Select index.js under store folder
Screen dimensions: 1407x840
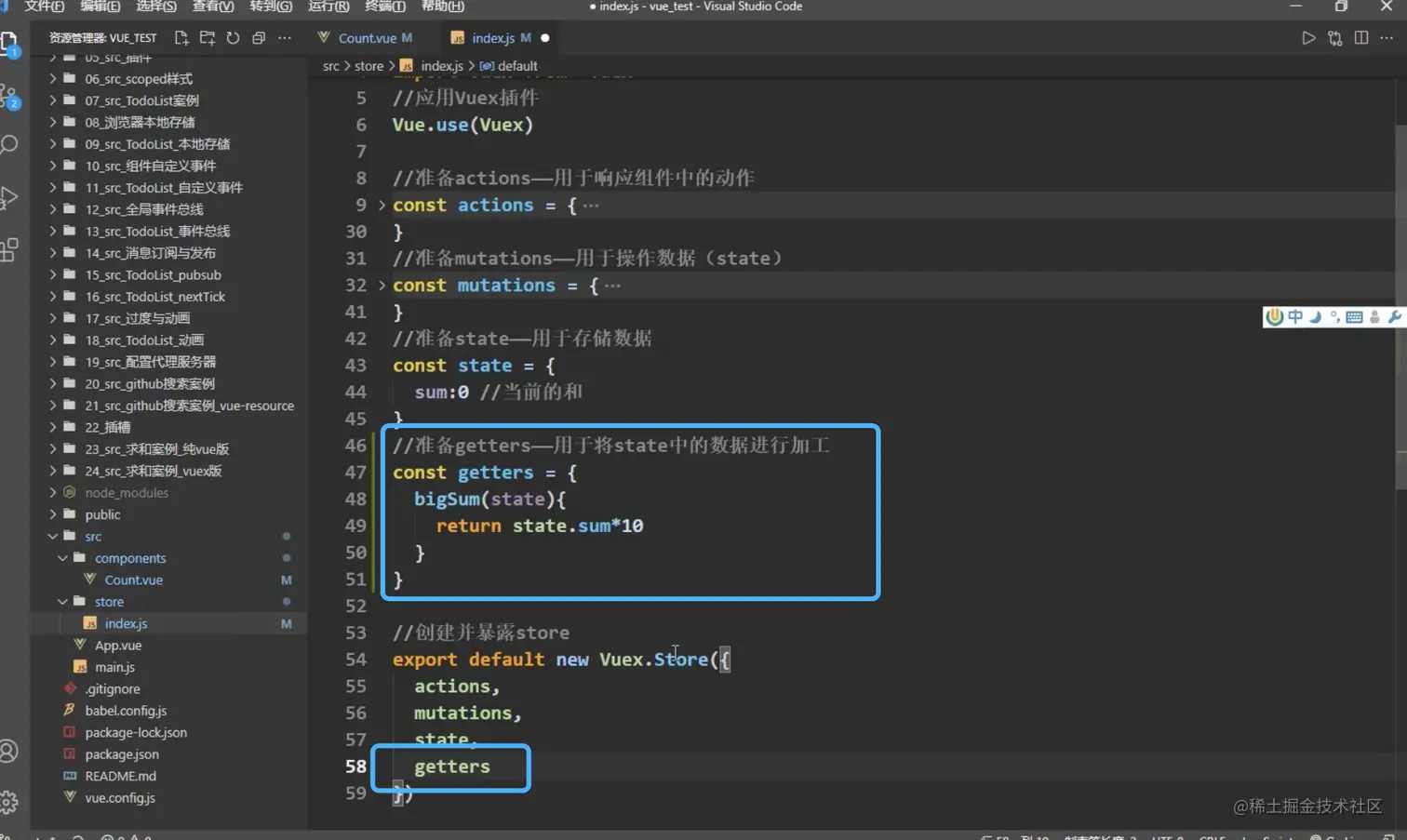tap(126, 623)
